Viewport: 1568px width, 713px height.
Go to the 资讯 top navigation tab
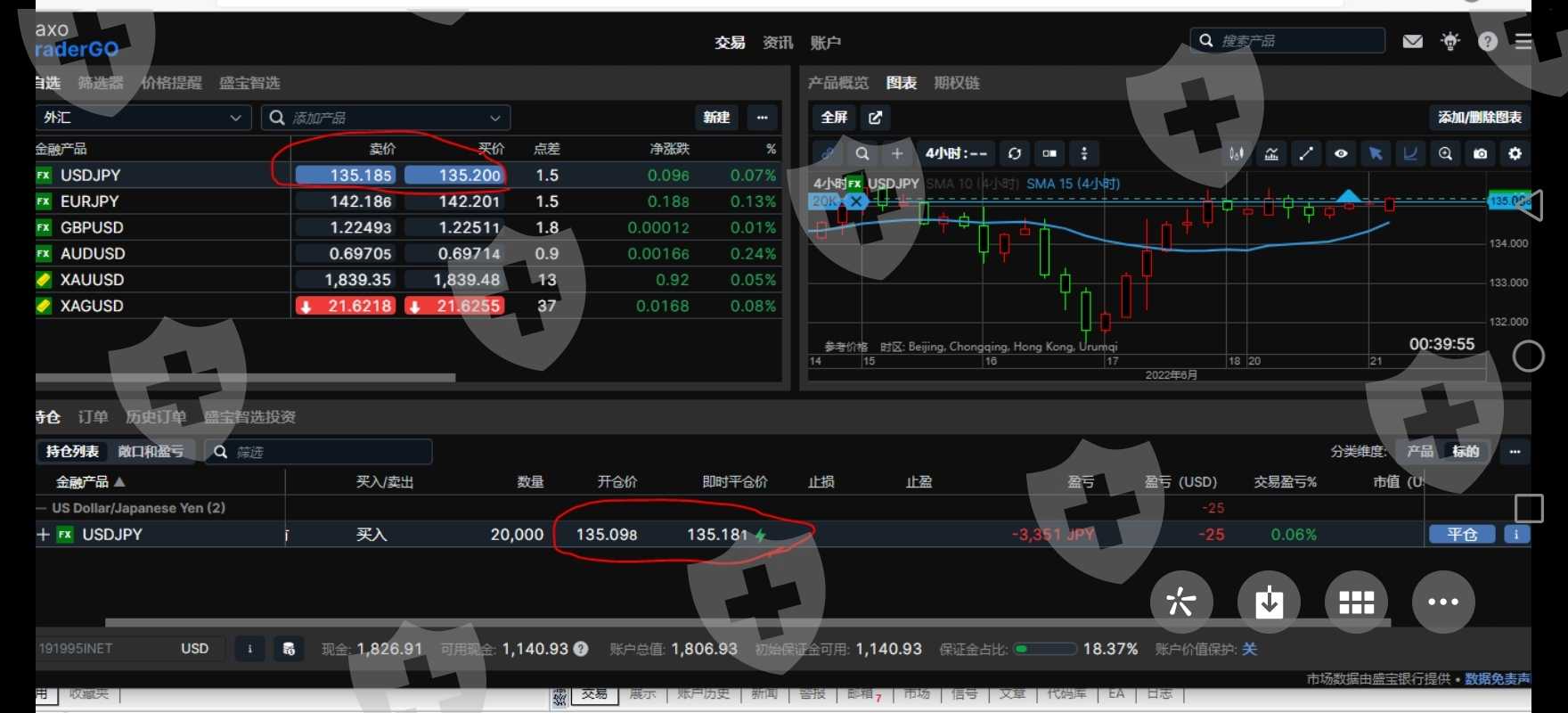(778, 43)
